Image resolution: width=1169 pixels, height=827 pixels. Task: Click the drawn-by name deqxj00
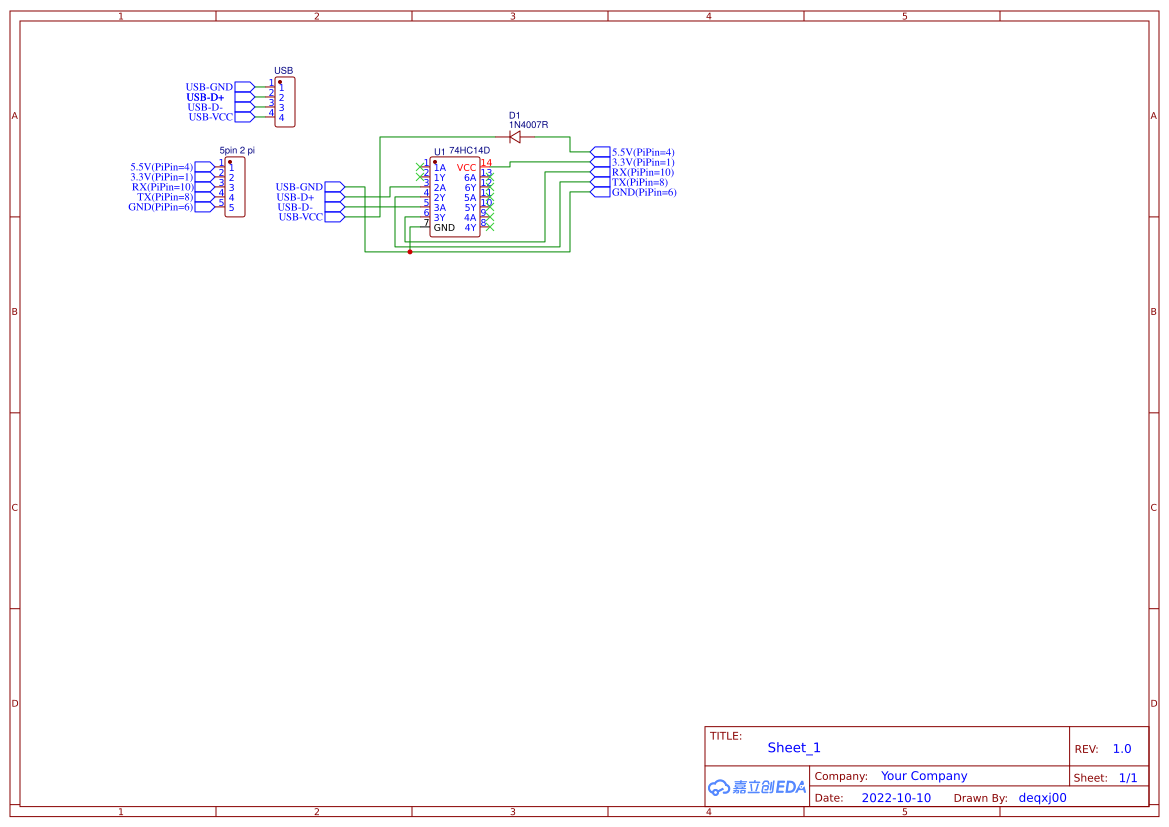click(1041, 797)
